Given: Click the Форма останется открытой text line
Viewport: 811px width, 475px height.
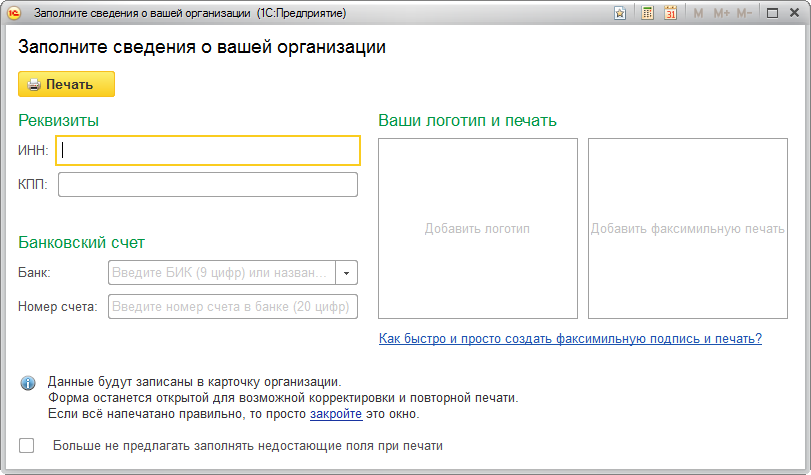Looking at the screenshot, I should pyautogui.click(x=283, y=398).
